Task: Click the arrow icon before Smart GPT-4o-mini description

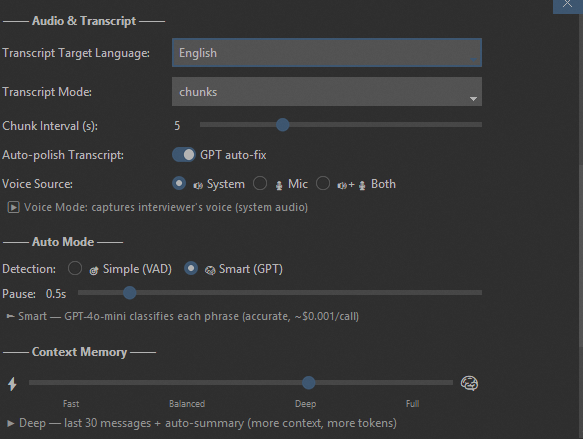Action: click(10, 316)
